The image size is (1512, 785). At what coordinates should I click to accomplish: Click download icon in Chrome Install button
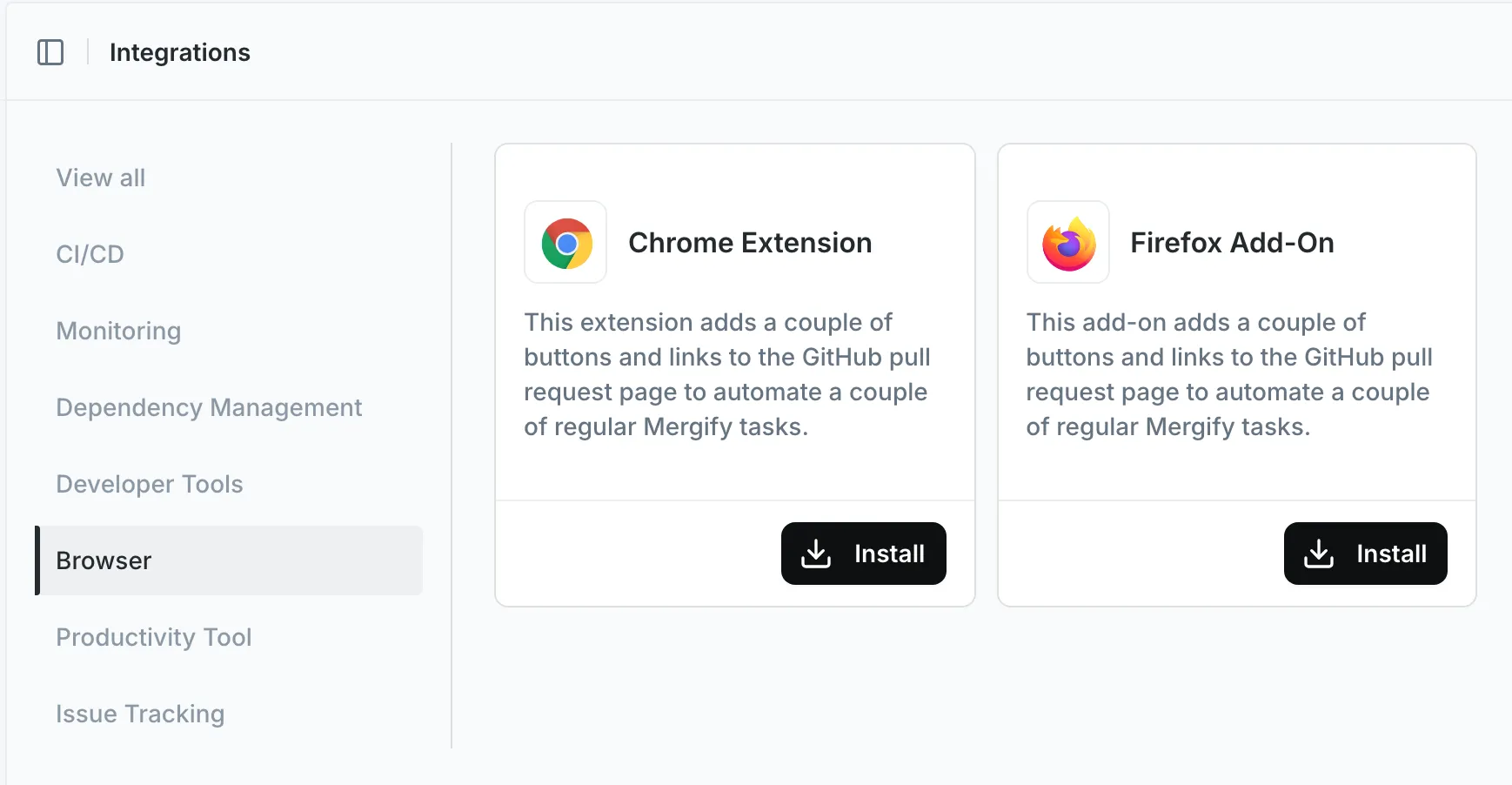816,554
